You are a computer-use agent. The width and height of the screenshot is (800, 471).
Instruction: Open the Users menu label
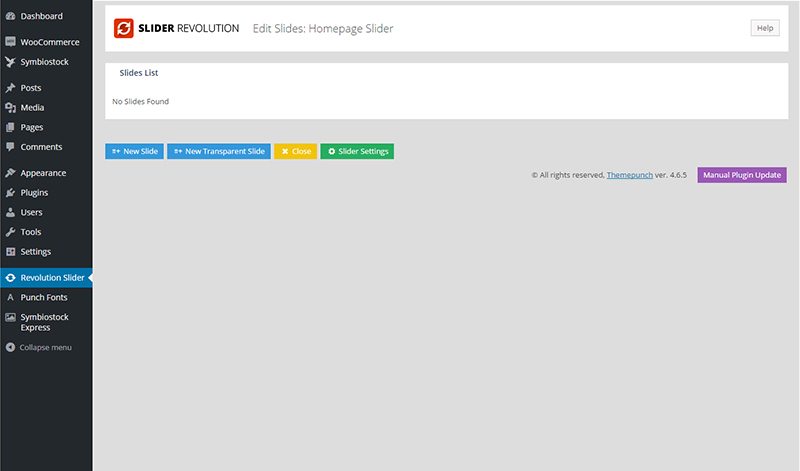31,212
